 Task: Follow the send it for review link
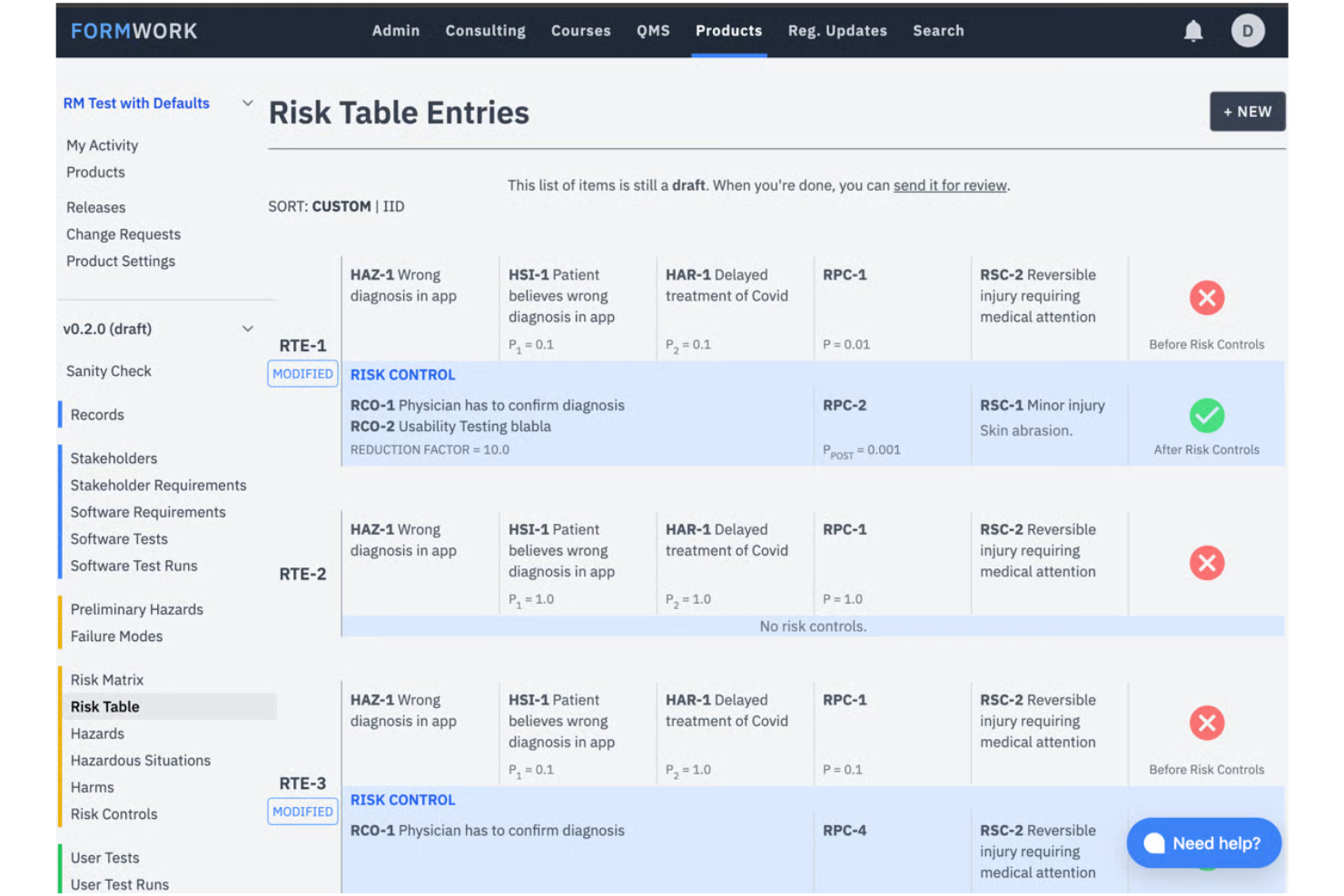[x=950, y=185]
